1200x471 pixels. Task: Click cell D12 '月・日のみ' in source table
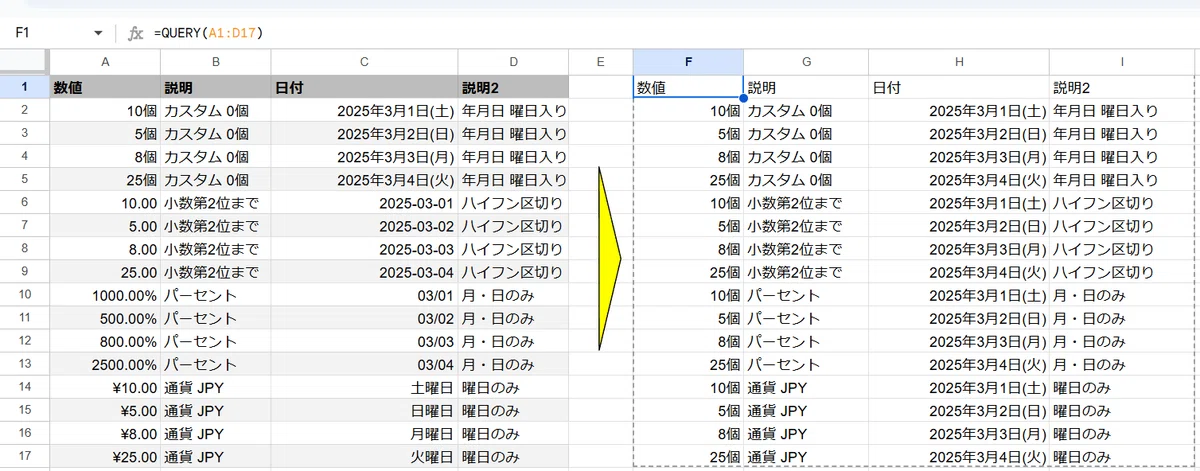(x=513, y=341)
